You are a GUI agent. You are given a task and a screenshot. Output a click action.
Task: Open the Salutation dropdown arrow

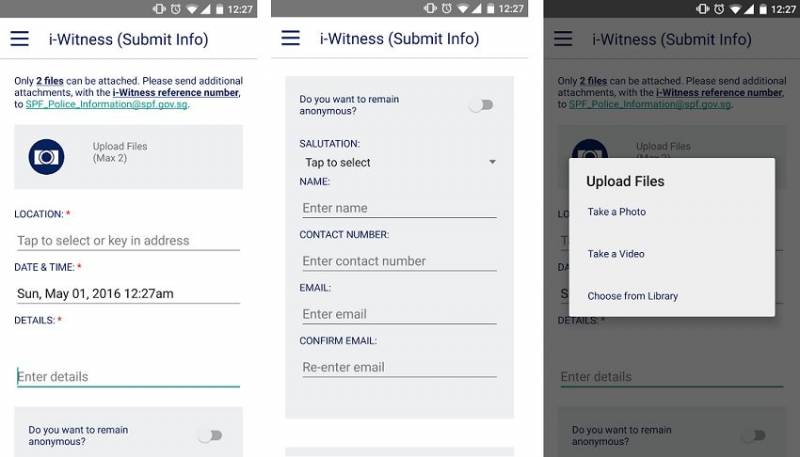(492, 162)
